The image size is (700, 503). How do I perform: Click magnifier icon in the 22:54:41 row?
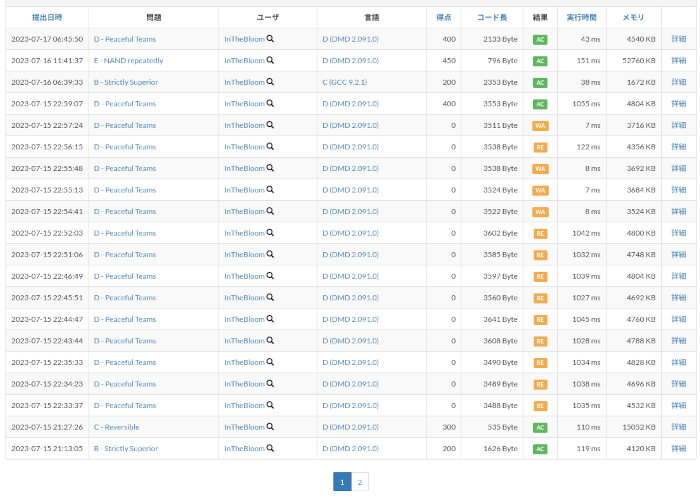270,211
